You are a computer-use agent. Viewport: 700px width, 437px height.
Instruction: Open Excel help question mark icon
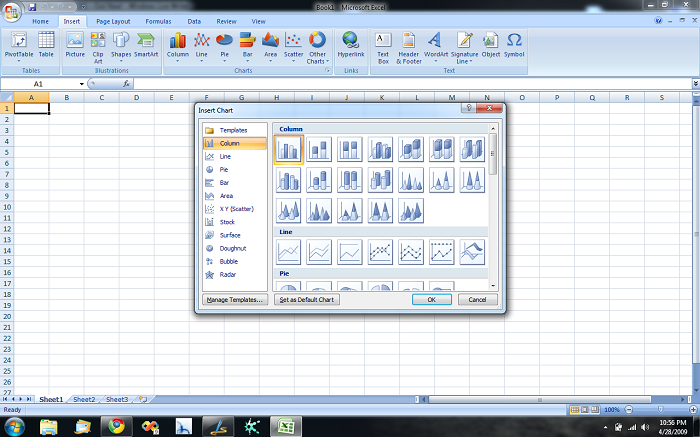[x=658, y=21]
